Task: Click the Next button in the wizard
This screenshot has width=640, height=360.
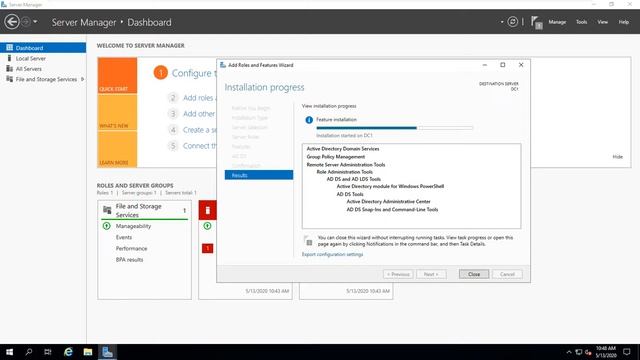Action: 431,274
